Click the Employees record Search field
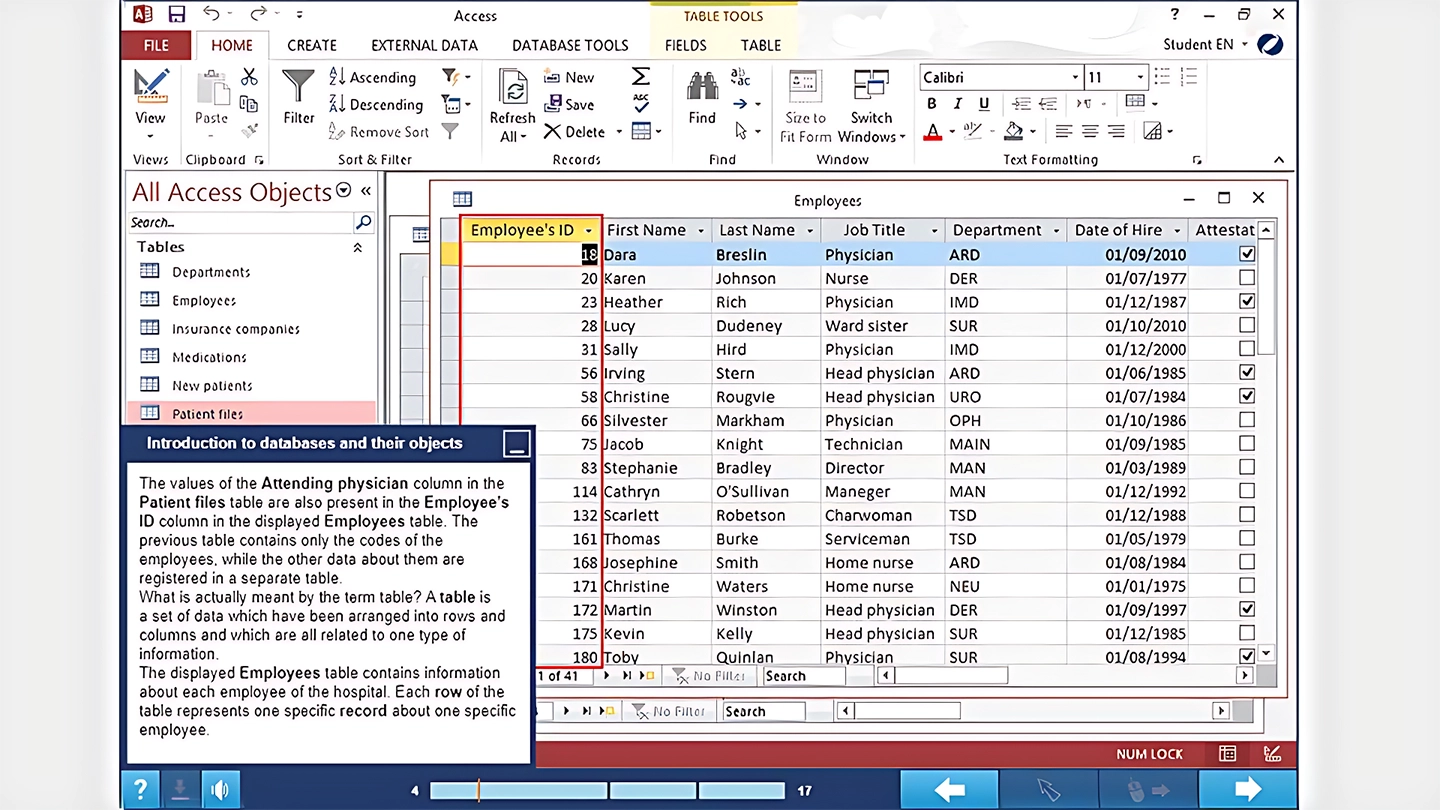 (x=803, y=676)
